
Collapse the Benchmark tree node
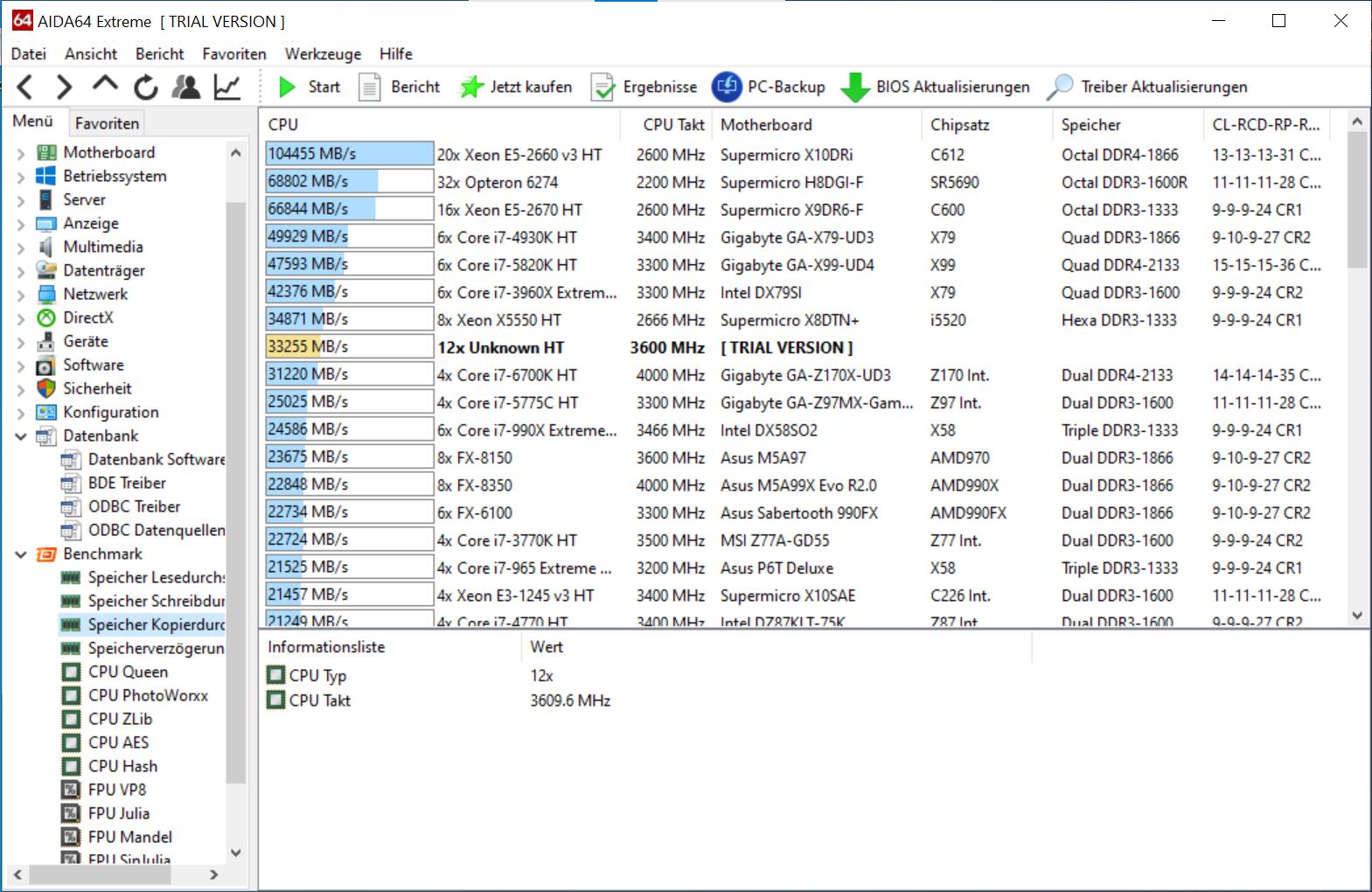tap(20, 554)
